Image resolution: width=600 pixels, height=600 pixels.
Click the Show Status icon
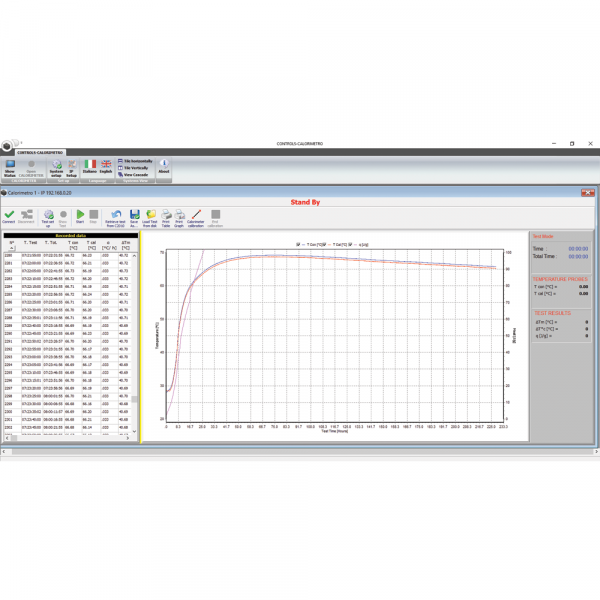10,166
